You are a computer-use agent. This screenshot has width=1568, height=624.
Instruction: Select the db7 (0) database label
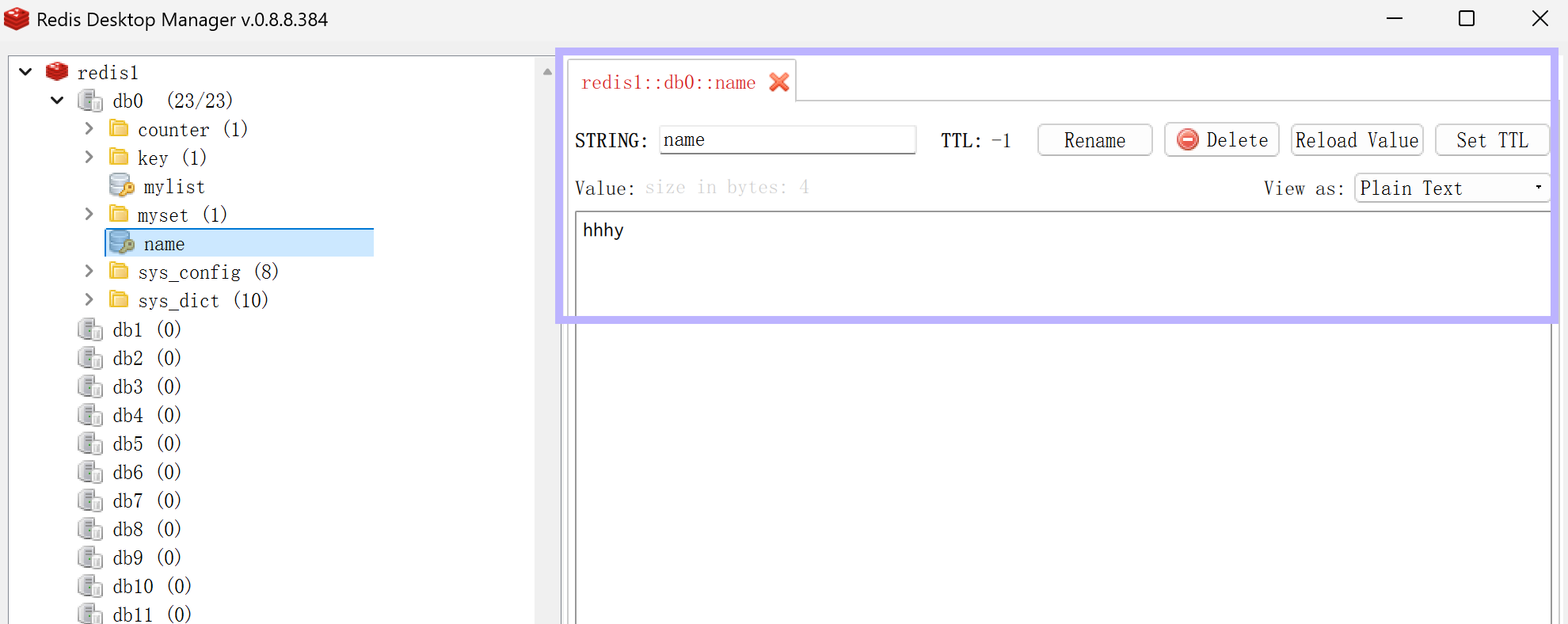coord(147,500)
